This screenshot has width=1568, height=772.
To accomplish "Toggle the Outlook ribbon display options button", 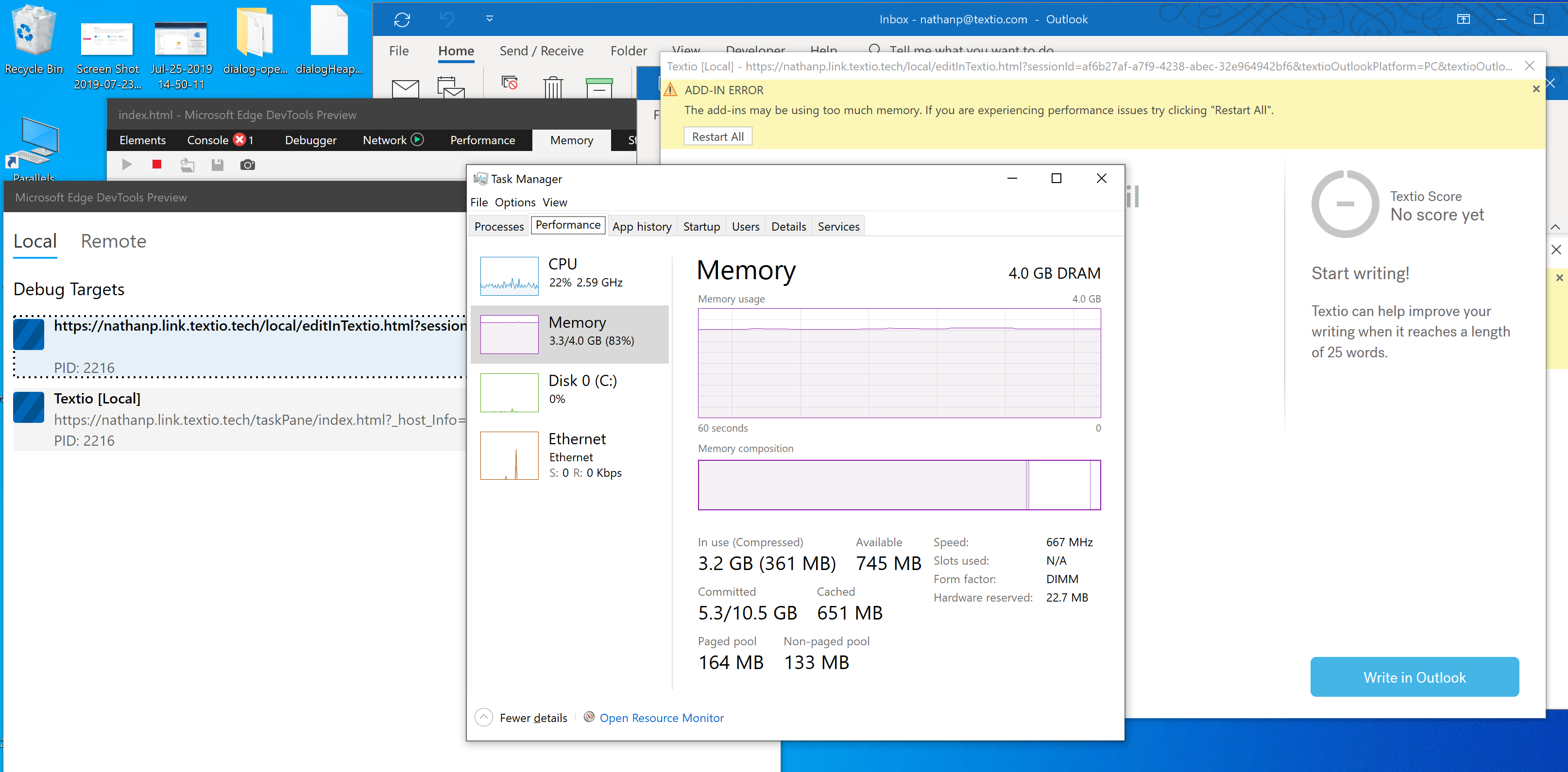I will click(x=1463, y=19).
